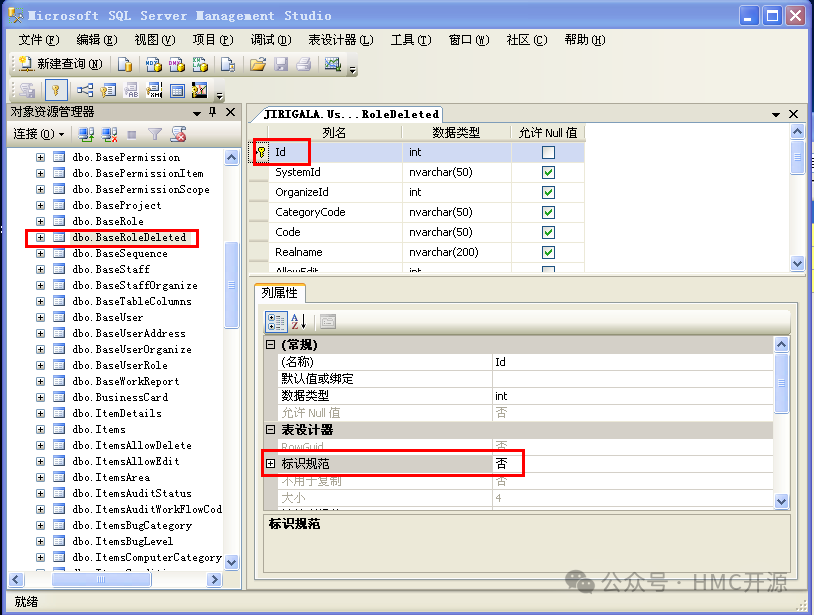Expand the dbo.BaseRoleDeleted tree node

click(x=40, y=238)
